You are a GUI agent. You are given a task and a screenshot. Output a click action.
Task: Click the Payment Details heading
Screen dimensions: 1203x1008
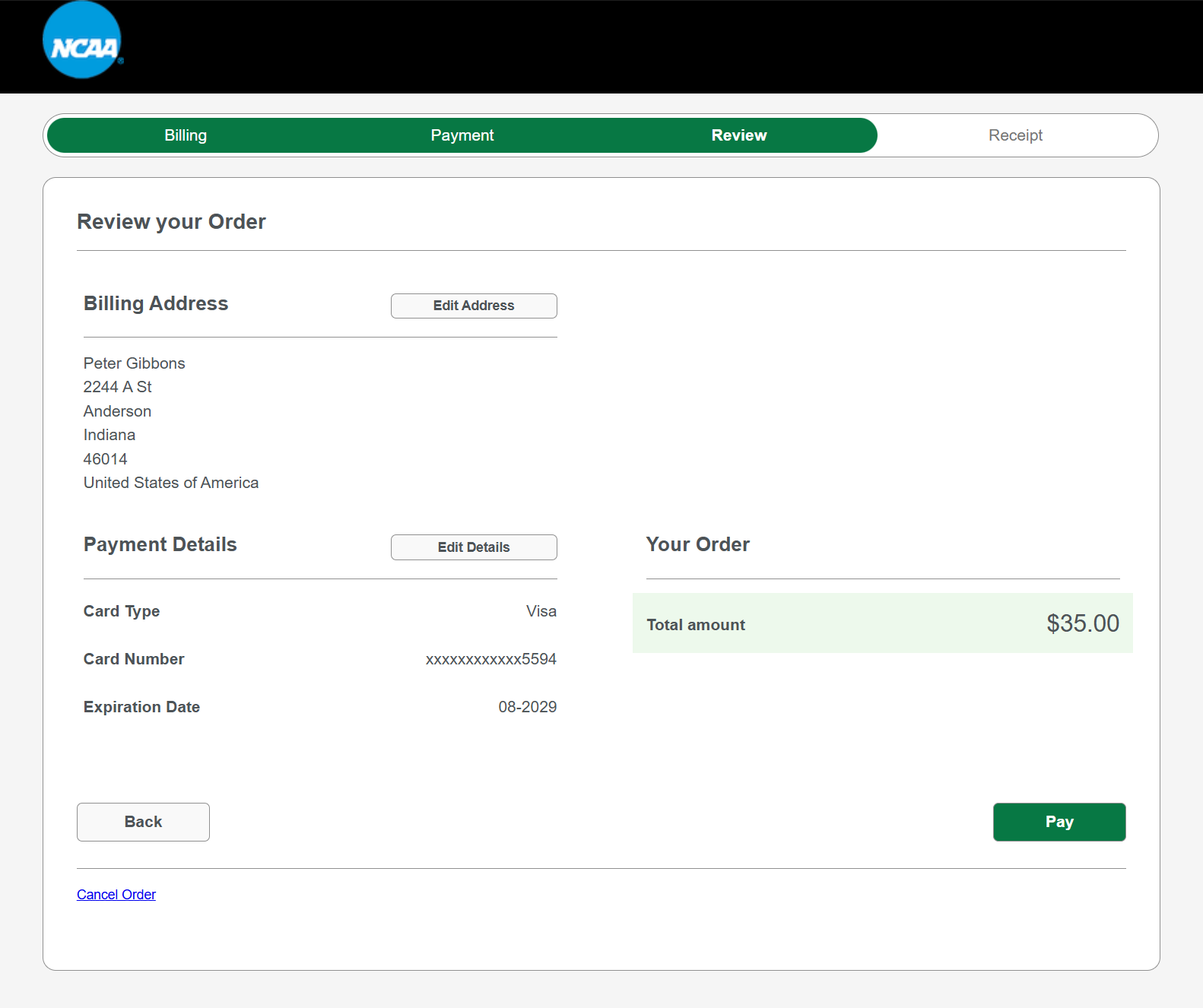click(160, 544)
